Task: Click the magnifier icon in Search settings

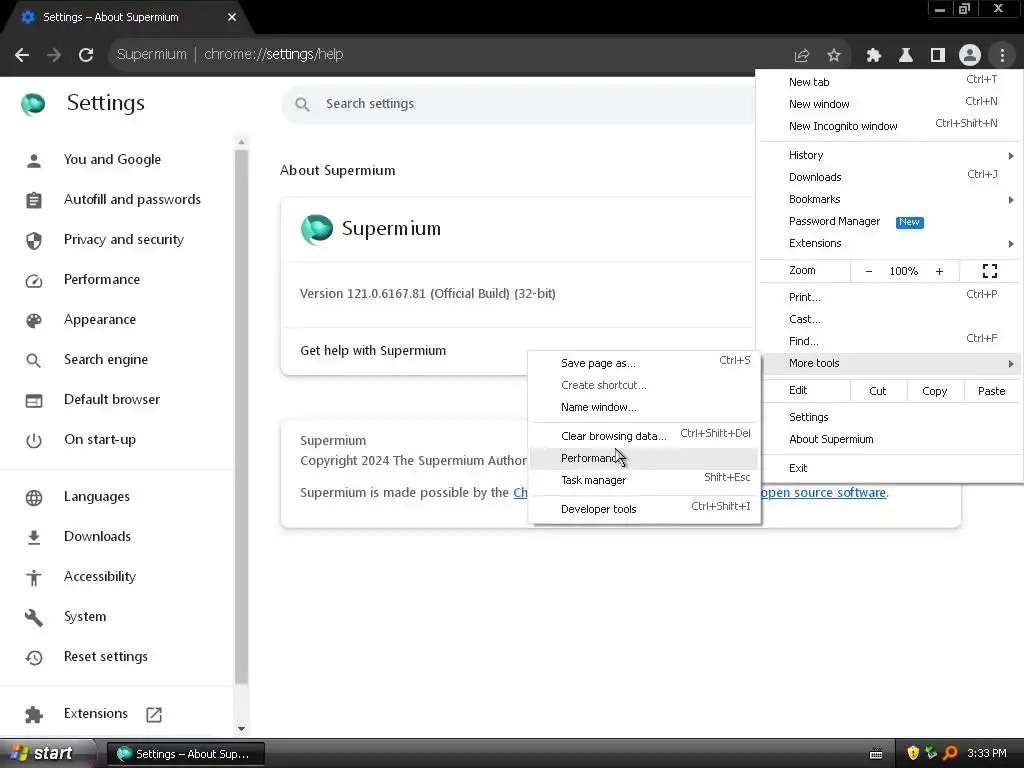Action: pyautogui.click(x=302, y=104)
